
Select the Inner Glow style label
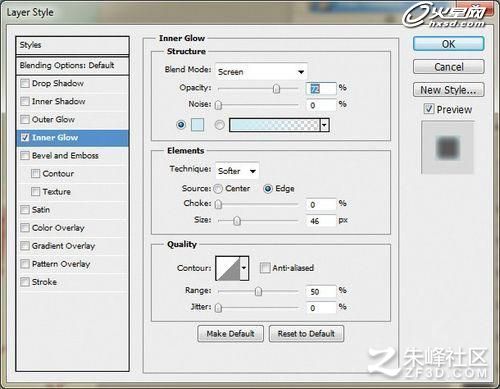pos(55,137)
